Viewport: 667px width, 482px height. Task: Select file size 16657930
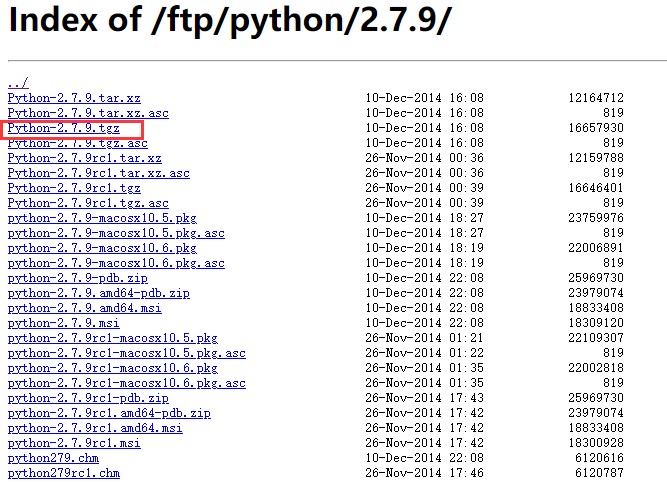click(596, 128)
